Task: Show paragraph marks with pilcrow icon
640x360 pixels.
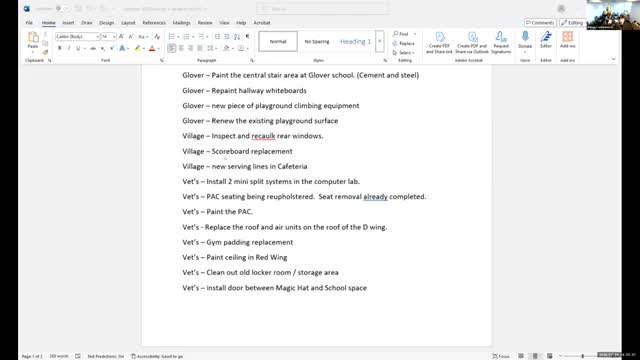Action: click(x=247, y=37)
